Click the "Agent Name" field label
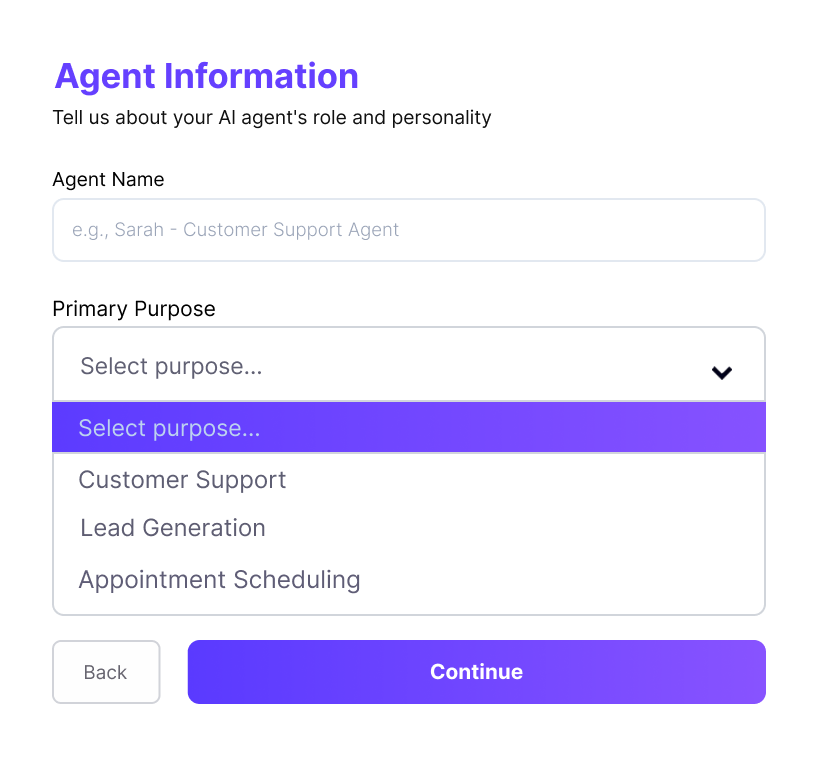Screen dimensions: 816x768 point(108,180)
